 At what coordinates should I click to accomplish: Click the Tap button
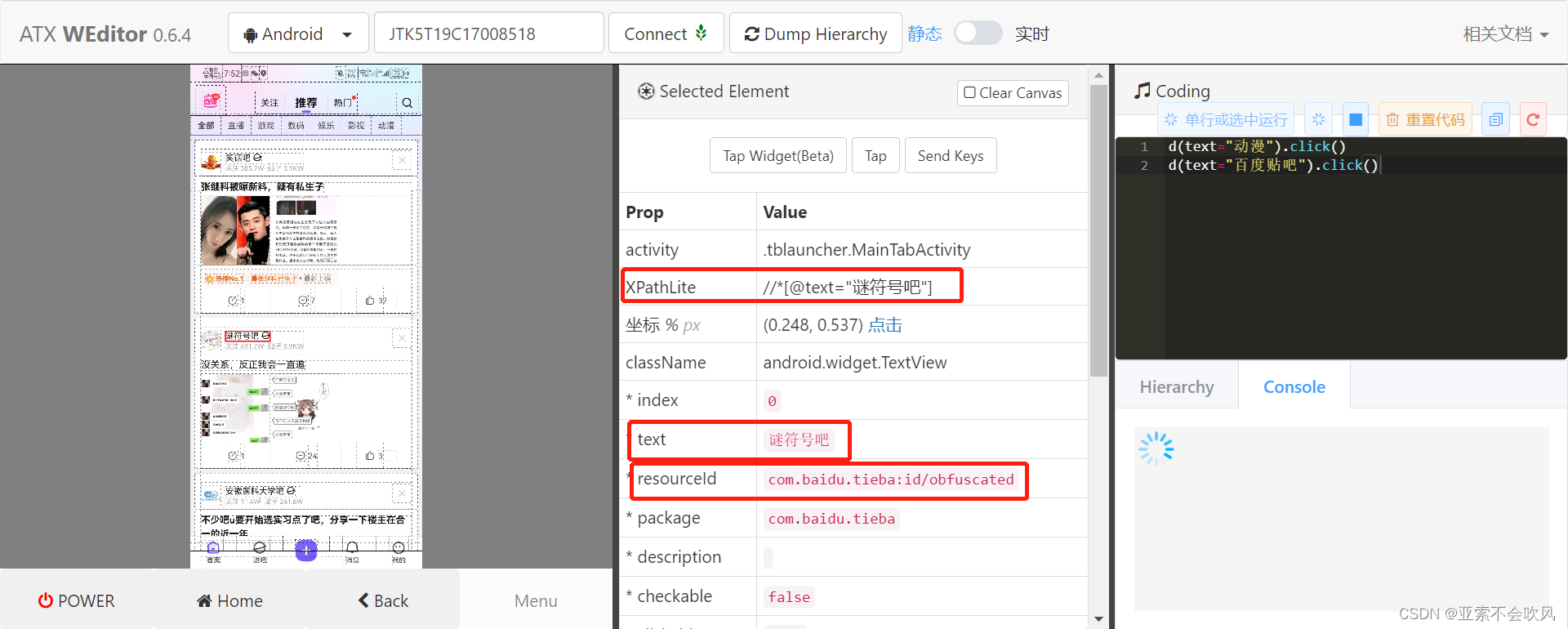point(875,155)
